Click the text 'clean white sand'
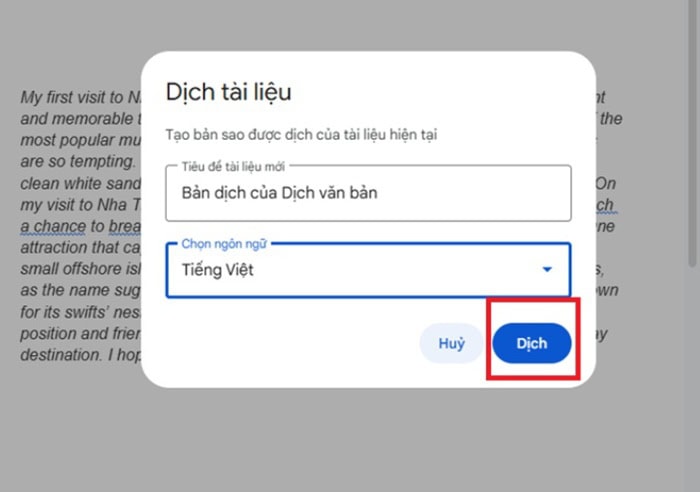Viewport: 700px width, 492px height. pos(80,183)
